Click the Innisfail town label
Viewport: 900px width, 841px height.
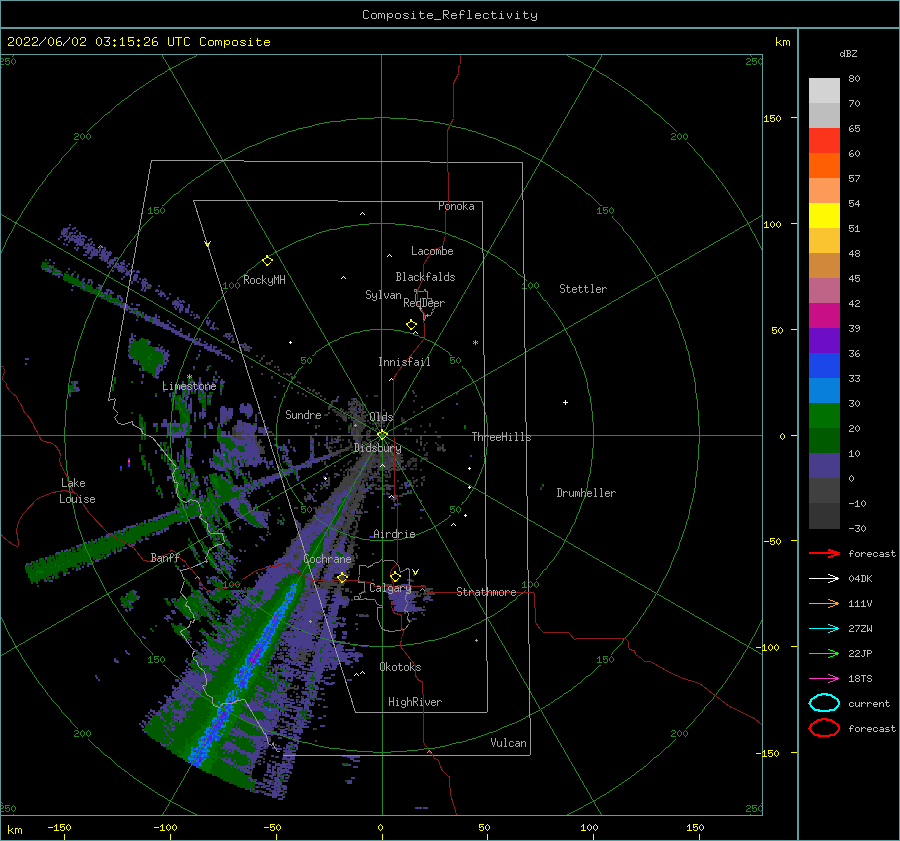[404, 362]
